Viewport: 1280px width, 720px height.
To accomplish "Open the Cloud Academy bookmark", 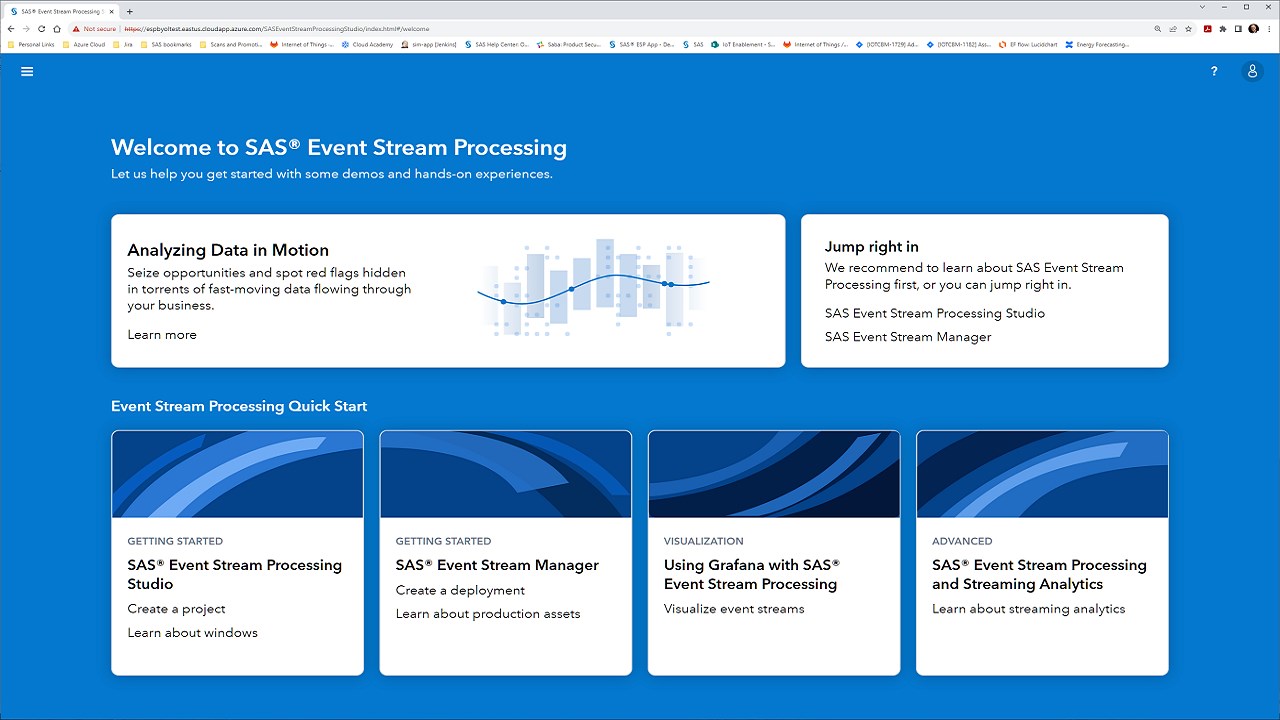I will pos(367,45).
